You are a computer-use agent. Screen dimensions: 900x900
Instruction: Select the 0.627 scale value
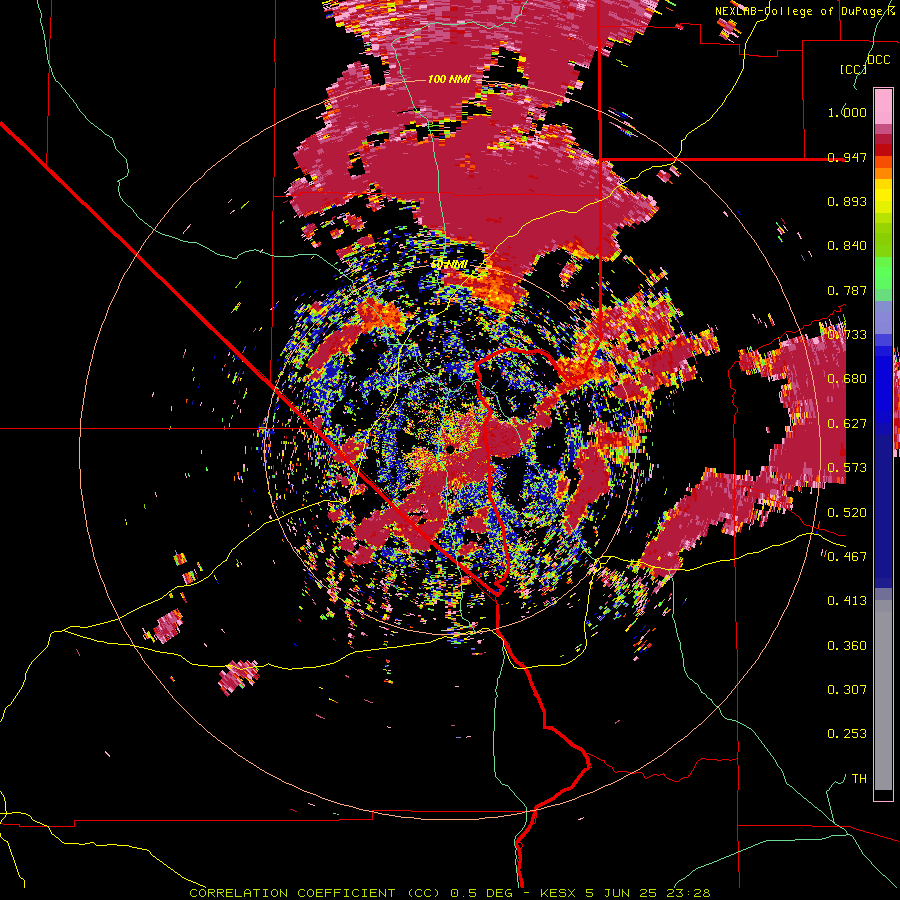(847, 424)
